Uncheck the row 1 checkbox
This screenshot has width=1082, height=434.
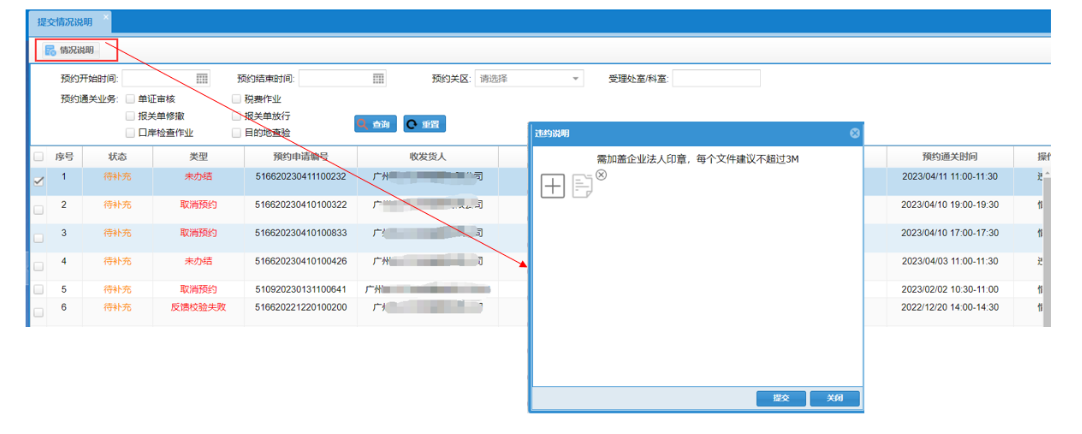[39, 181]
